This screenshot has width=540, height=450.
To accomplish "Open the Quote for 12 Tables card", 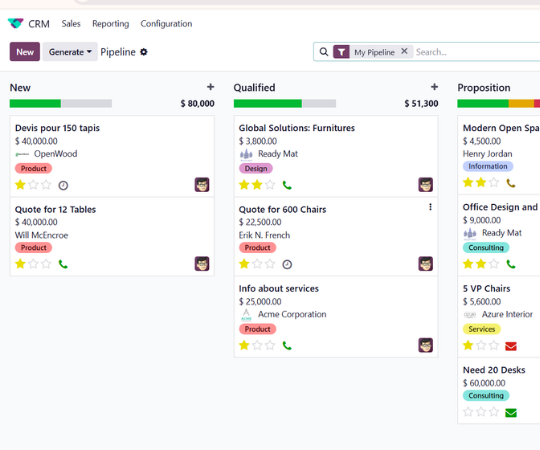I will 112,237.
